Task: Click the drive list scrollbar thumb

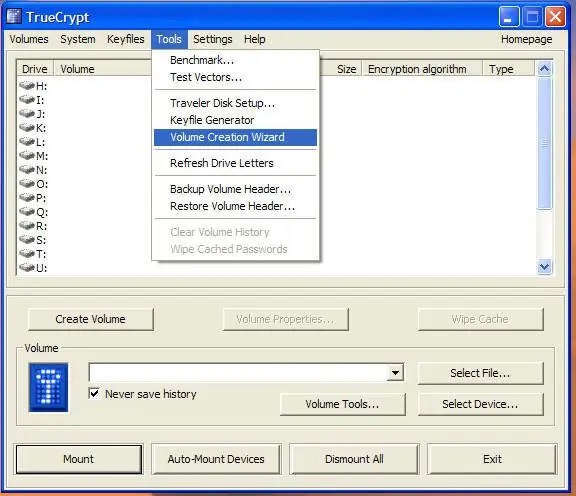Action: click(544, 143)
